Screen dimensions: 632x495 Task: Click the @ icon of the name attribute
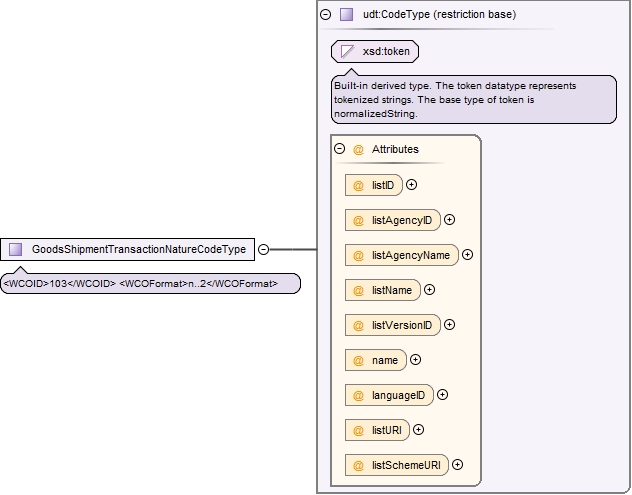click(358, 360)
